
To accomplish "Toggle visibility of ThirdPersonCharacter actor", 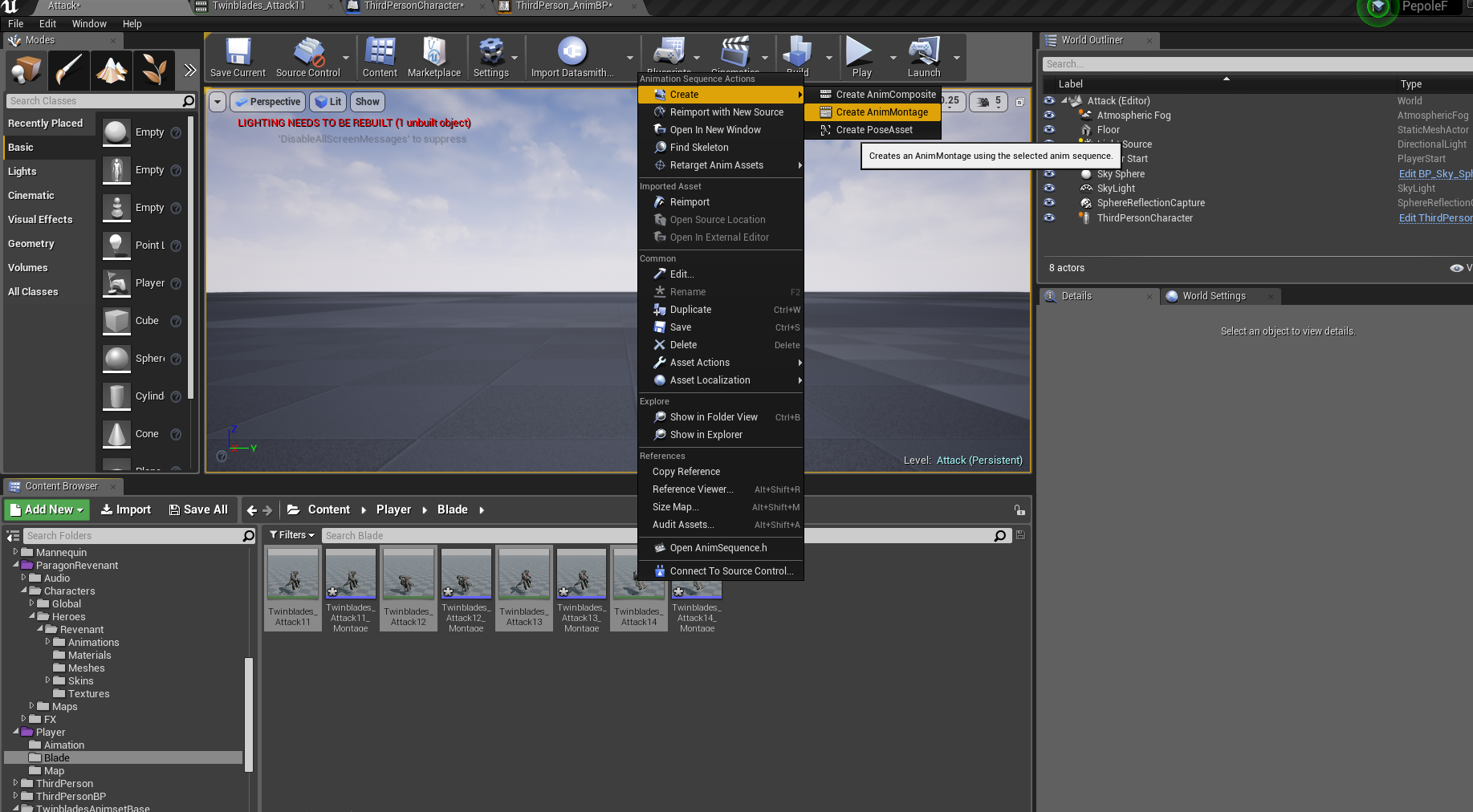I will (x=1049, y=218).
